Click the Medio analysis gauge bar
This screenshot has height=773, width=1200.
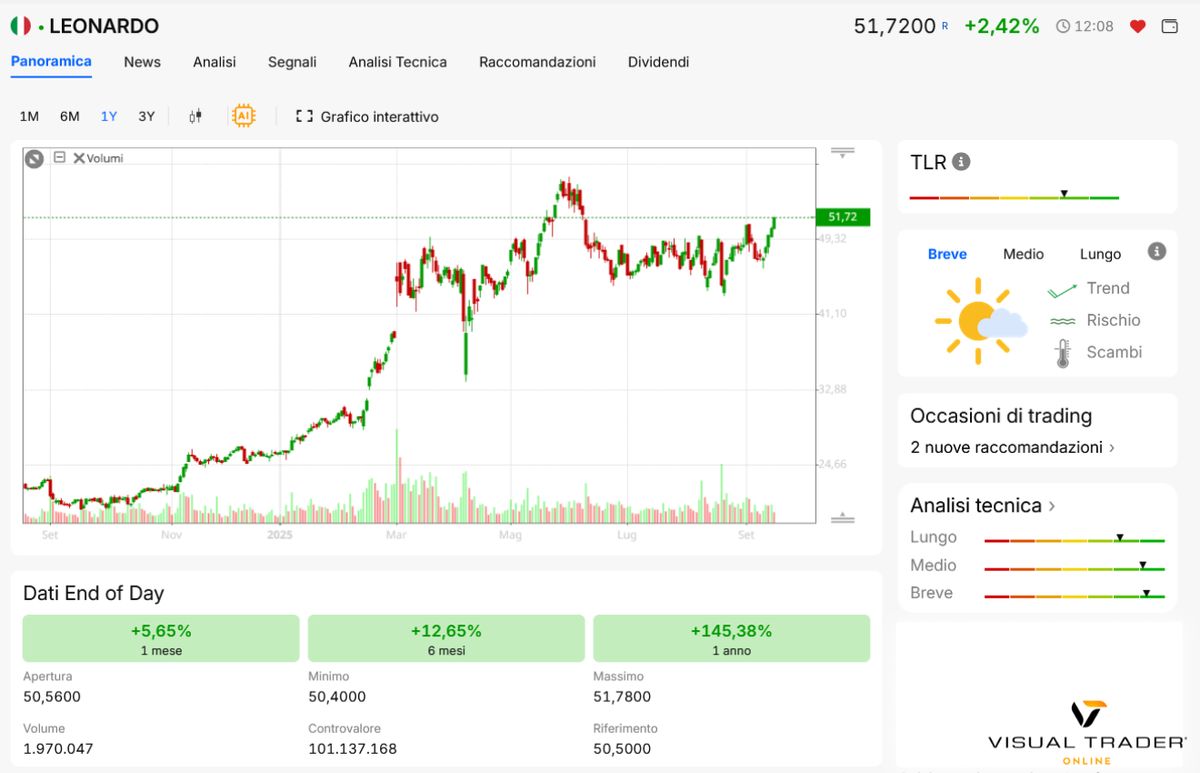pos(1075,568)
